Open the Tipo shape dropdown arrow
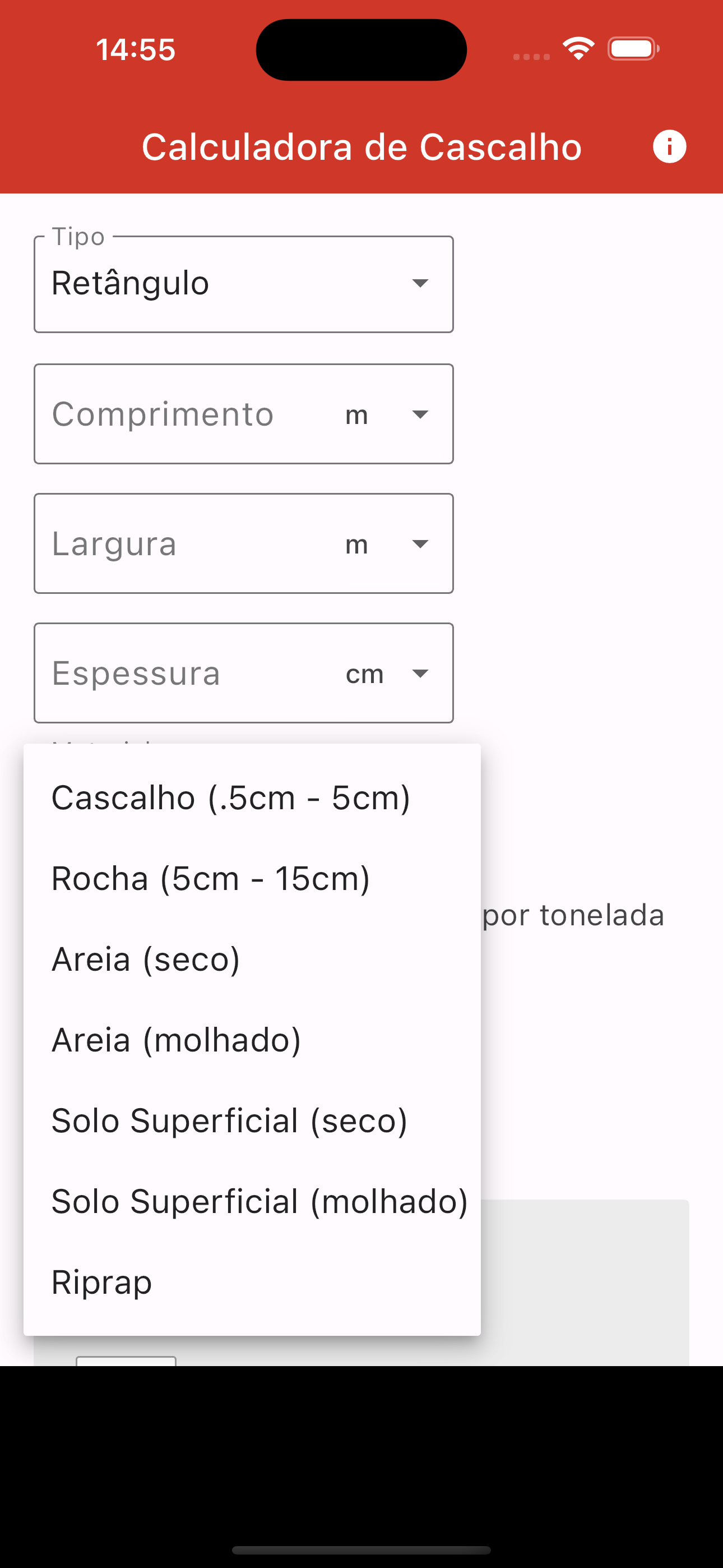Image resolution: width=723 pixels, height=1568 pixels. coord(420,283)
